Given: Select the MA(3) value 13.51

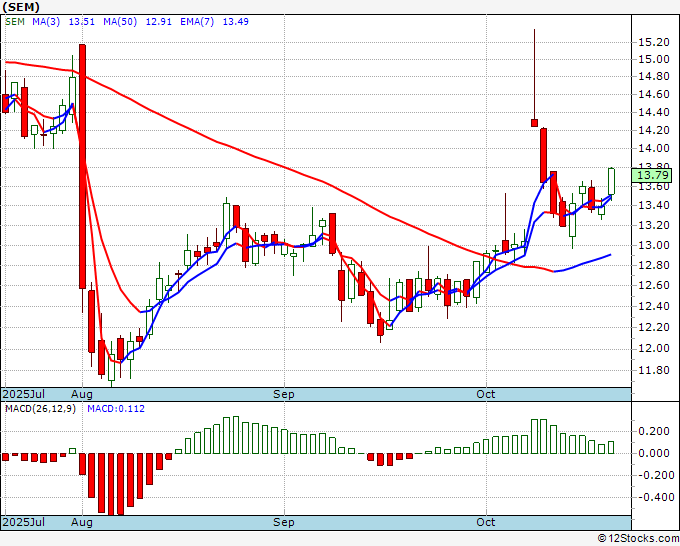Looking at the screenshot, I should coord(82,22).
